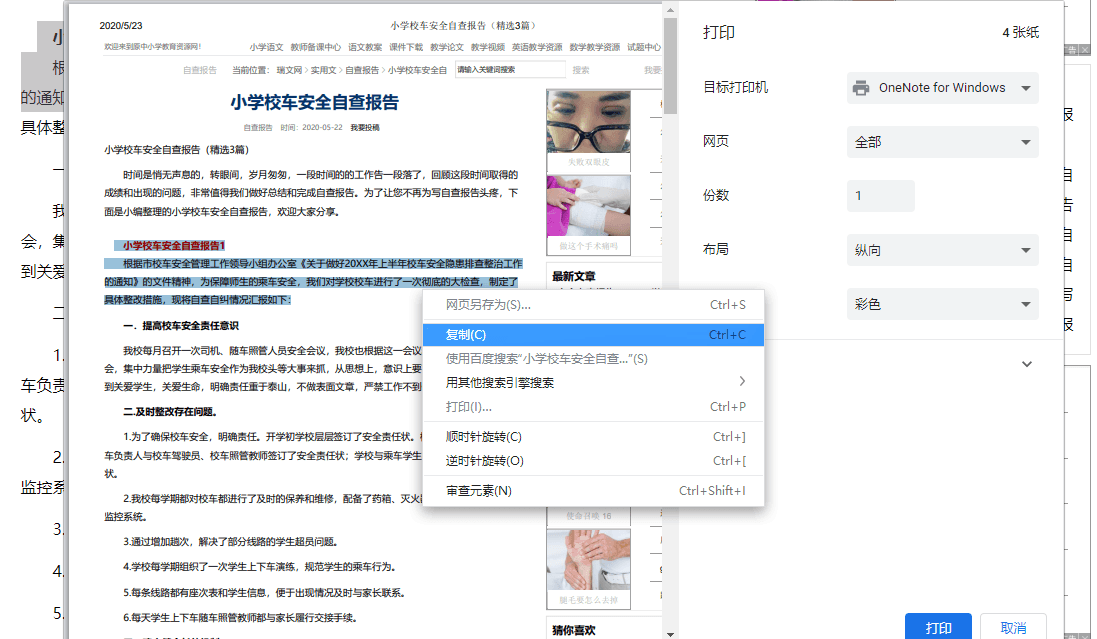Open the 网页 pages dropdown showing 全部

tap(942, 142)
